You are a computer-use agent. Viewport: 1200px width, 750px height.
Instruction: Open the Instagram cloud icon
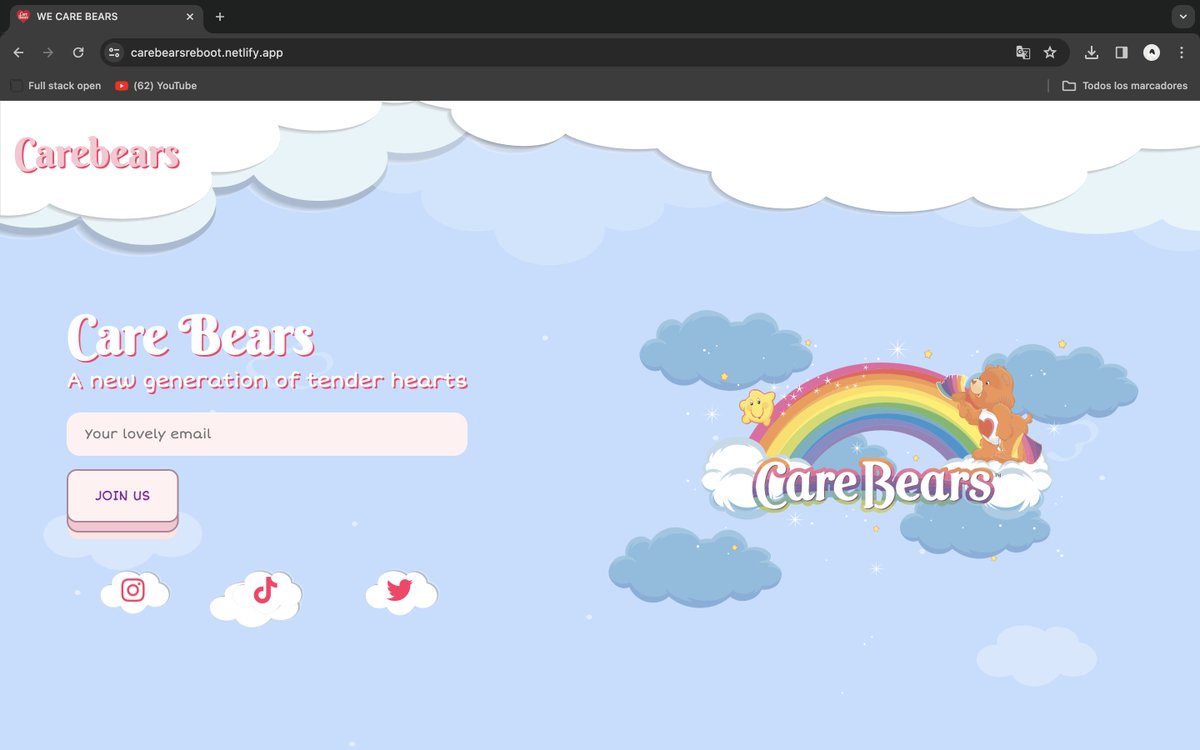[134, 590]
